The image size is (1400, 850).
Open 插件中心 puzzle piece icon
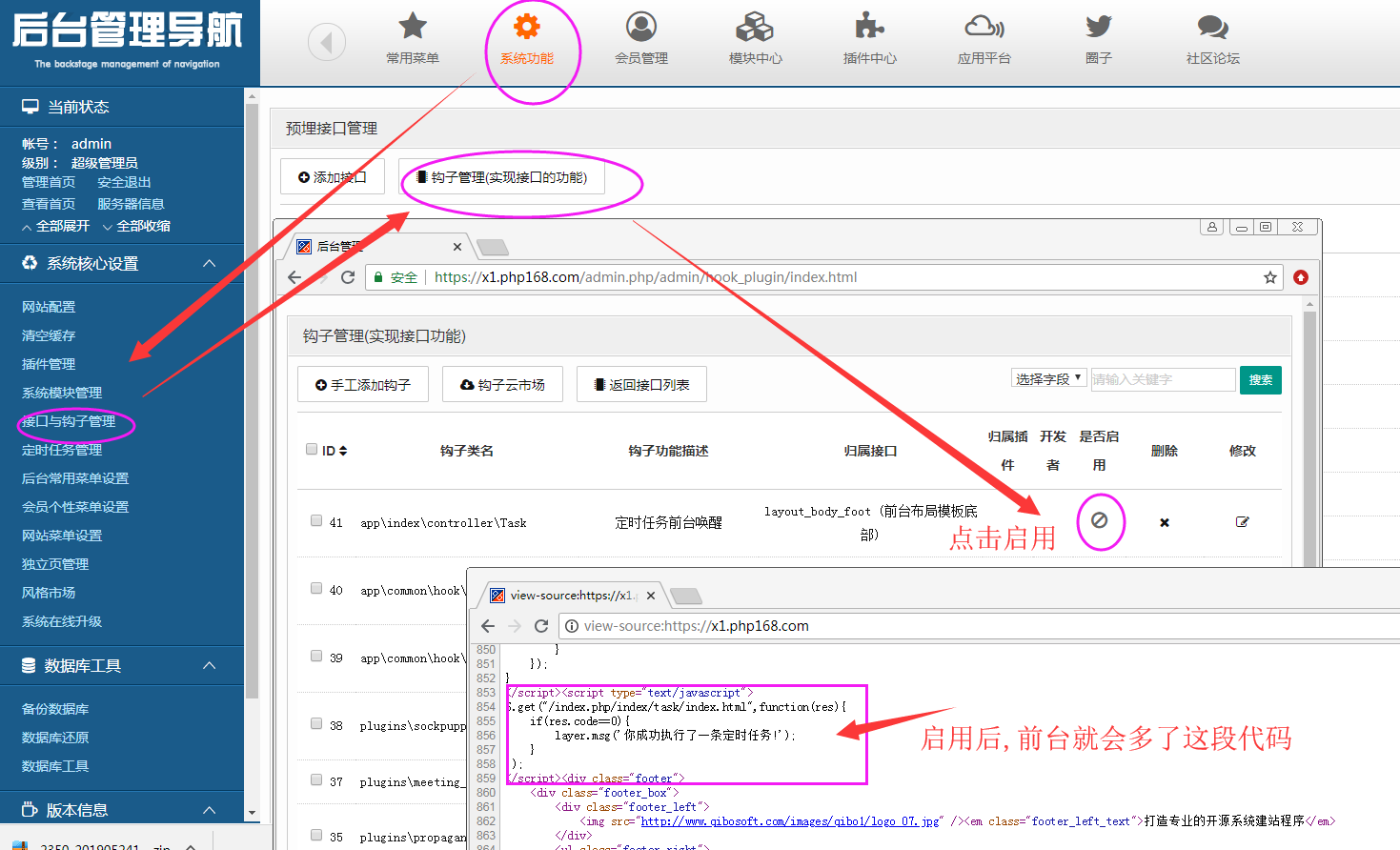(x=869, y=27)
